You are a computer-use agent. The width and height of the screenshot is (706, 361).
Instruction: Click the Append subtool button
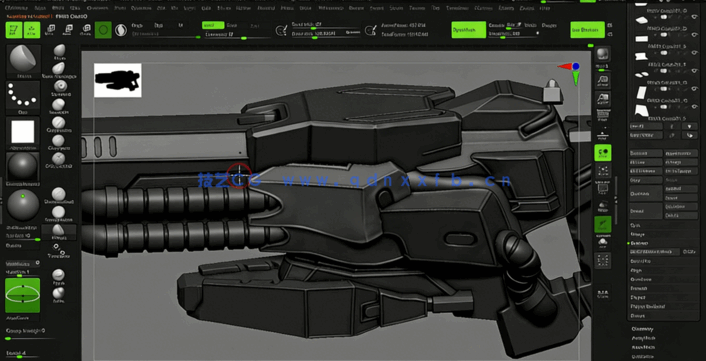pos(681,189)
